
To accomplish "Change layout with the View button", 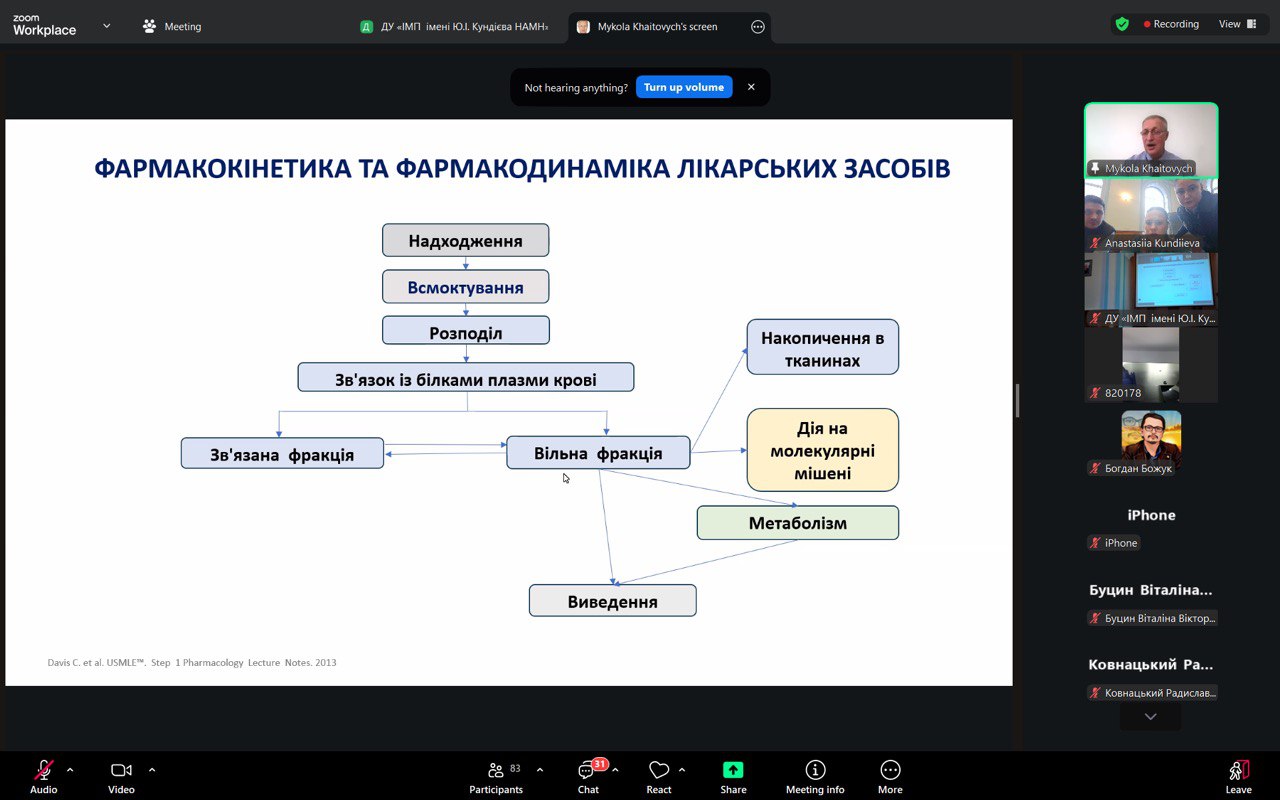I will point(1237,24).
